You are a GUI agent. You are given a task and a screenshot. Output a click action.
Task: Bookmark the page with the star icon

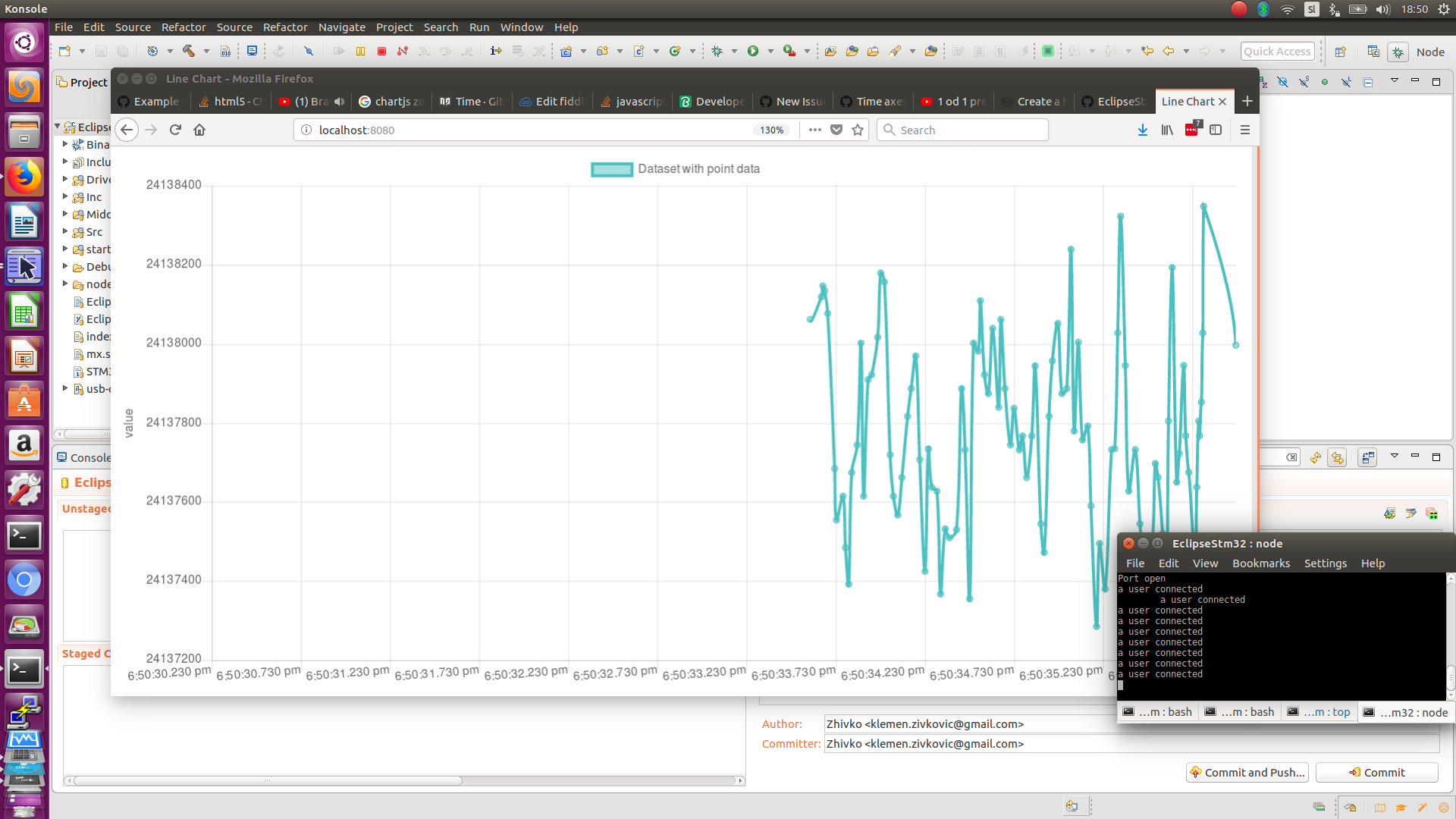[858, 130]
